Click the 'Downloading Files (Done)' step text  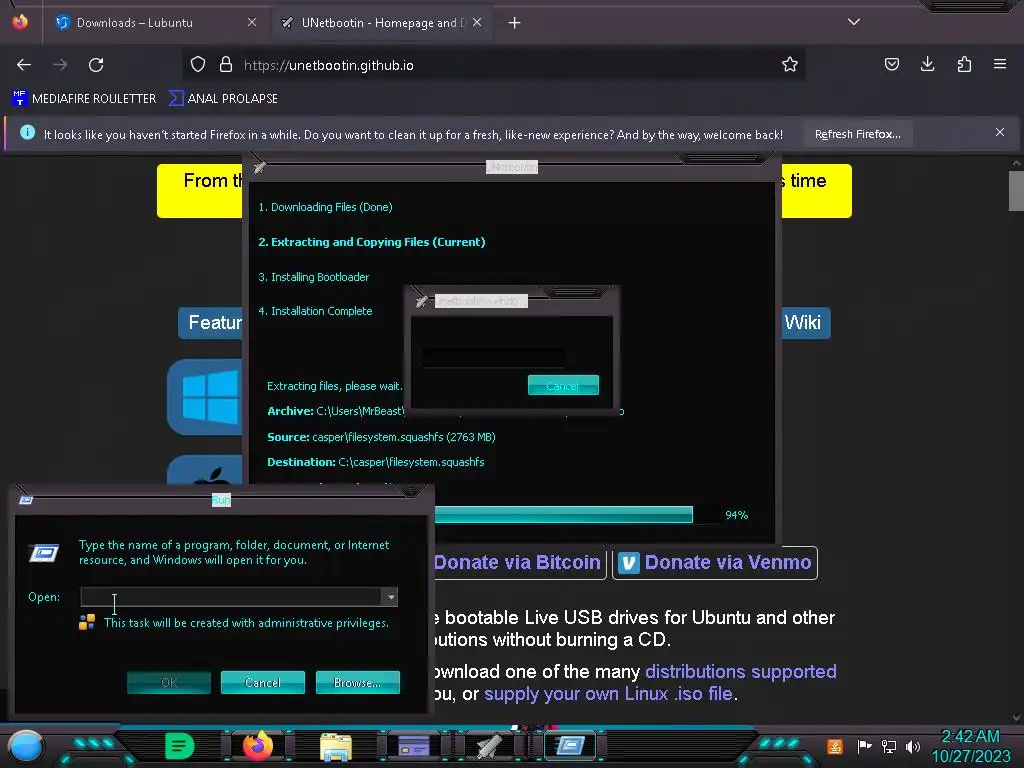pos(325,207)
